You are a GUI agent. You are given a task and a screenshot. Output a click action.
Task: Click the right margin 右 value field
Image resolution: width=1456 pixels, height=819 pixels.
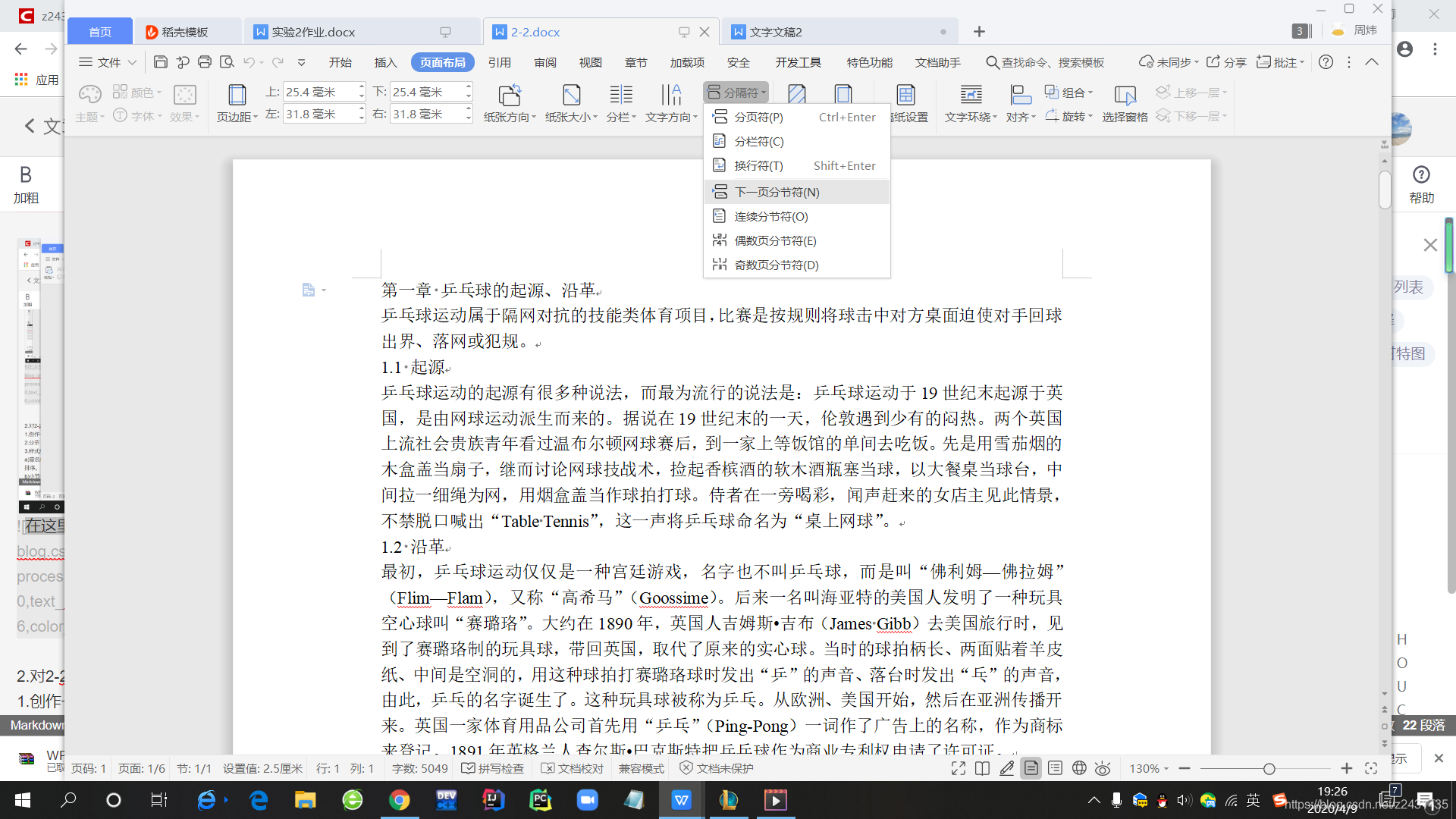pyautogui.click(x=431, y=114)
